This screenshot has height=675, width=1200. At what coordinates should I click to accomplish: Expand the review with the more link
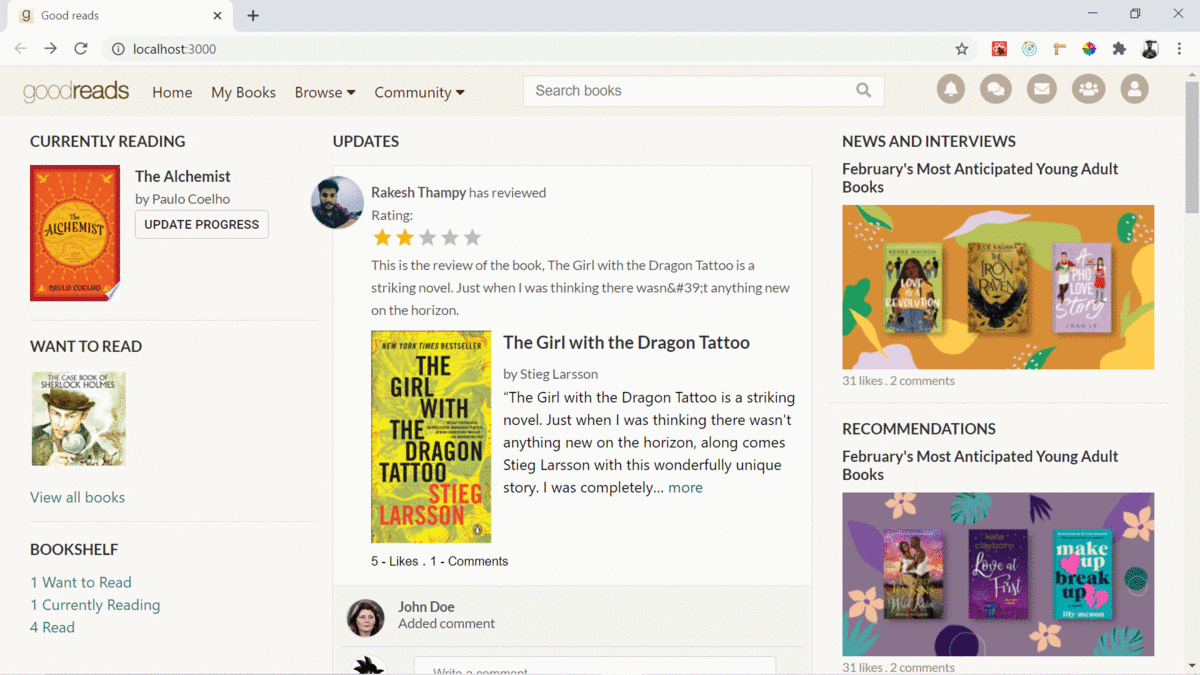coord(685,487)
